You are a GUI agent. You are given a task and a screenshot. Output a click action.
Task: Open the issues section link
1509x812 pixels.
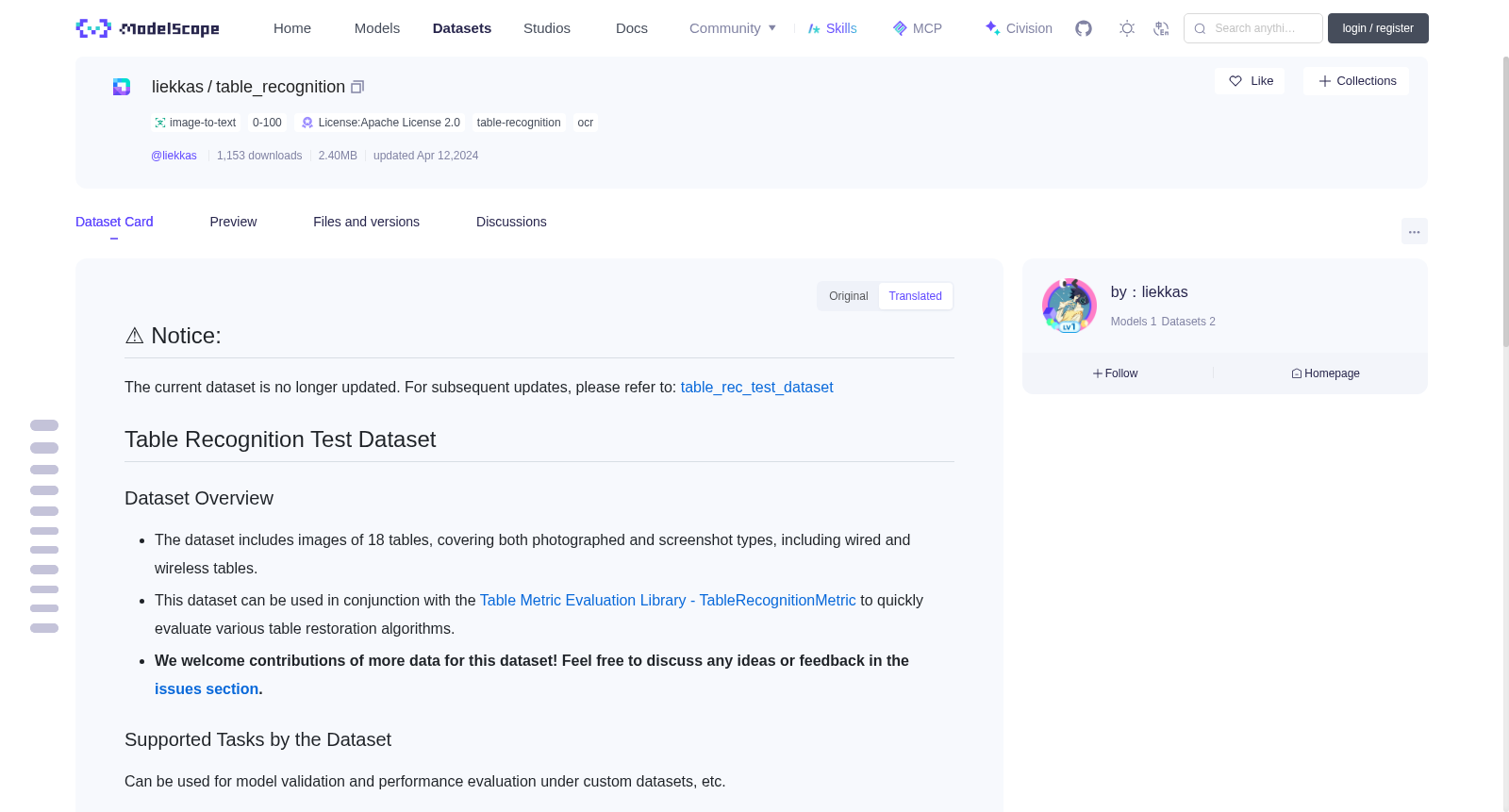point(207,688)
